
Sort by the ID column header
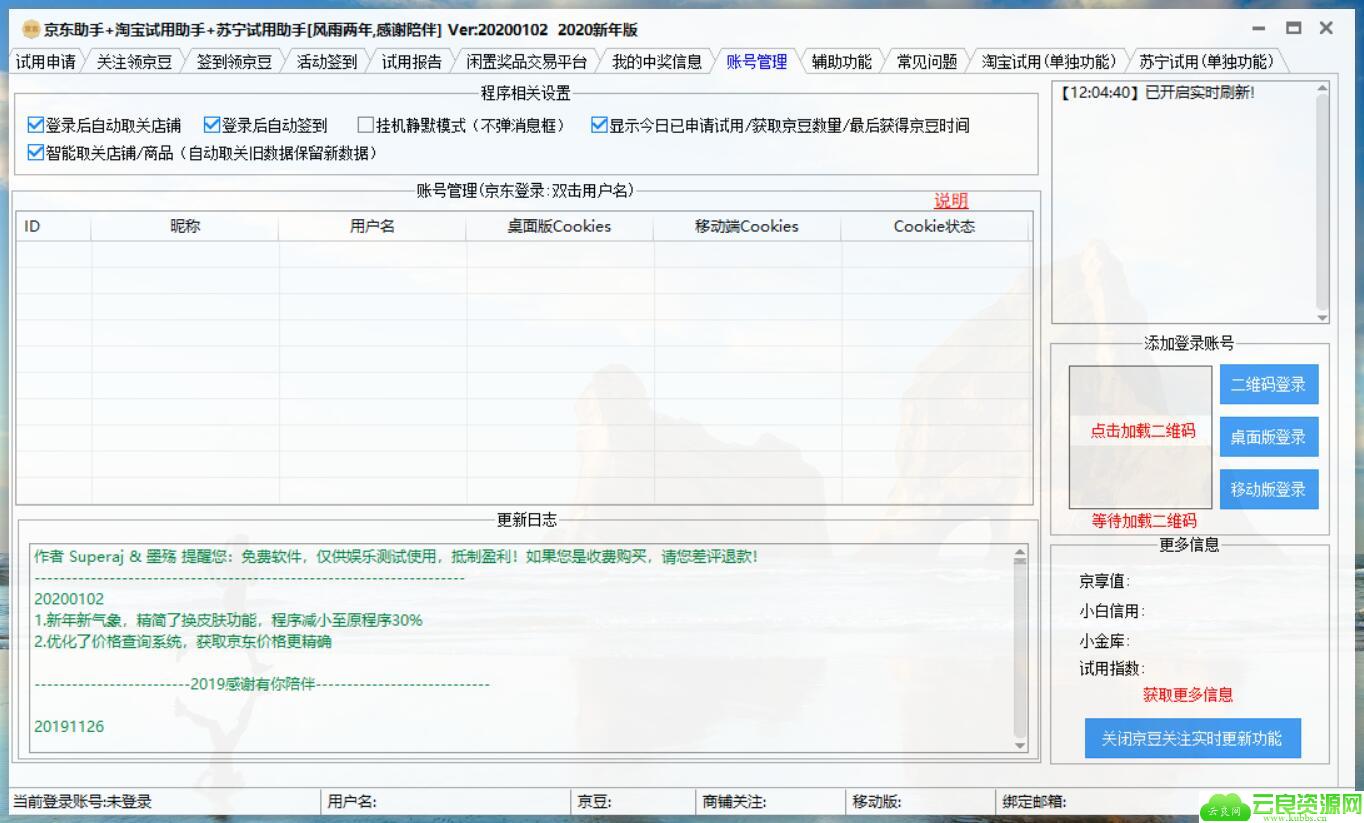pos(53,226)
